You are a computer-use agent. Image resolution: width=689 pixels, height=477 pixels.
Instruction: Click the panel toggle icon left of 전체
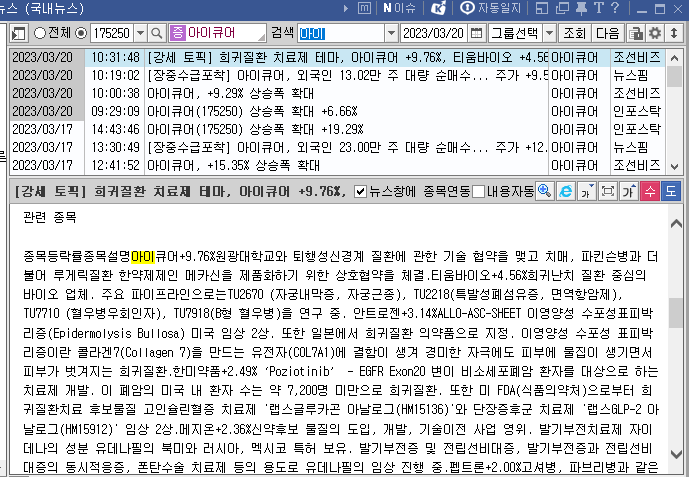(19, 33)
